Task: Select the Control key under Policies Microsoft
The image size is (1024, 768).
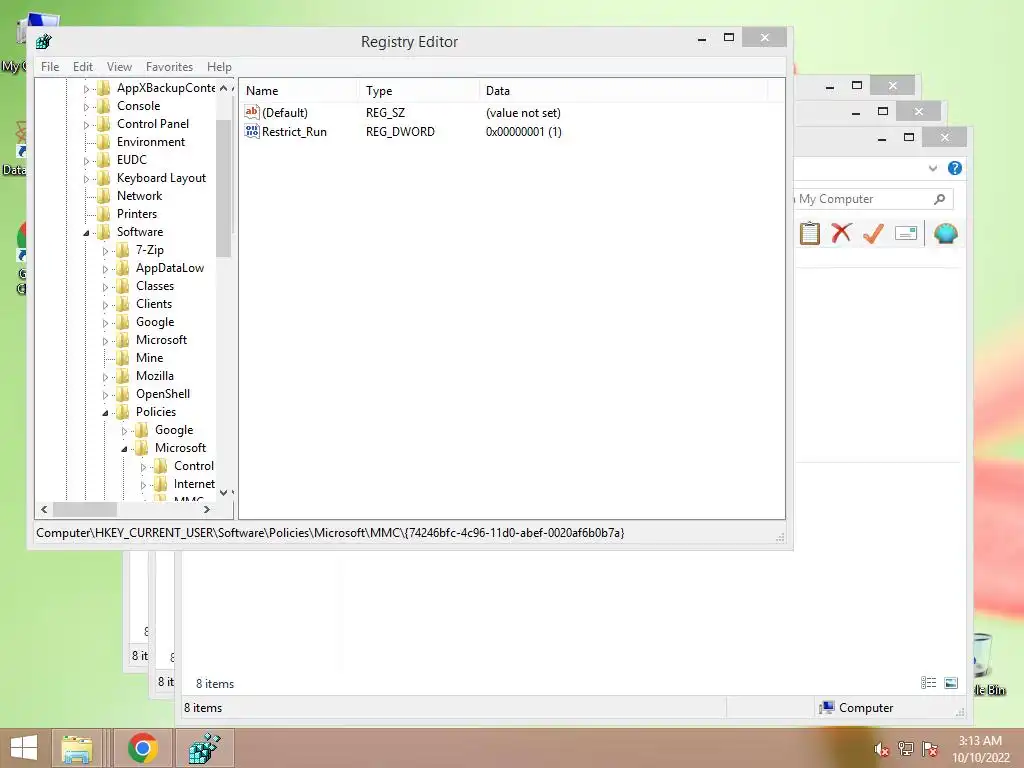Action: pyautogui.click(x=193, y=466)
